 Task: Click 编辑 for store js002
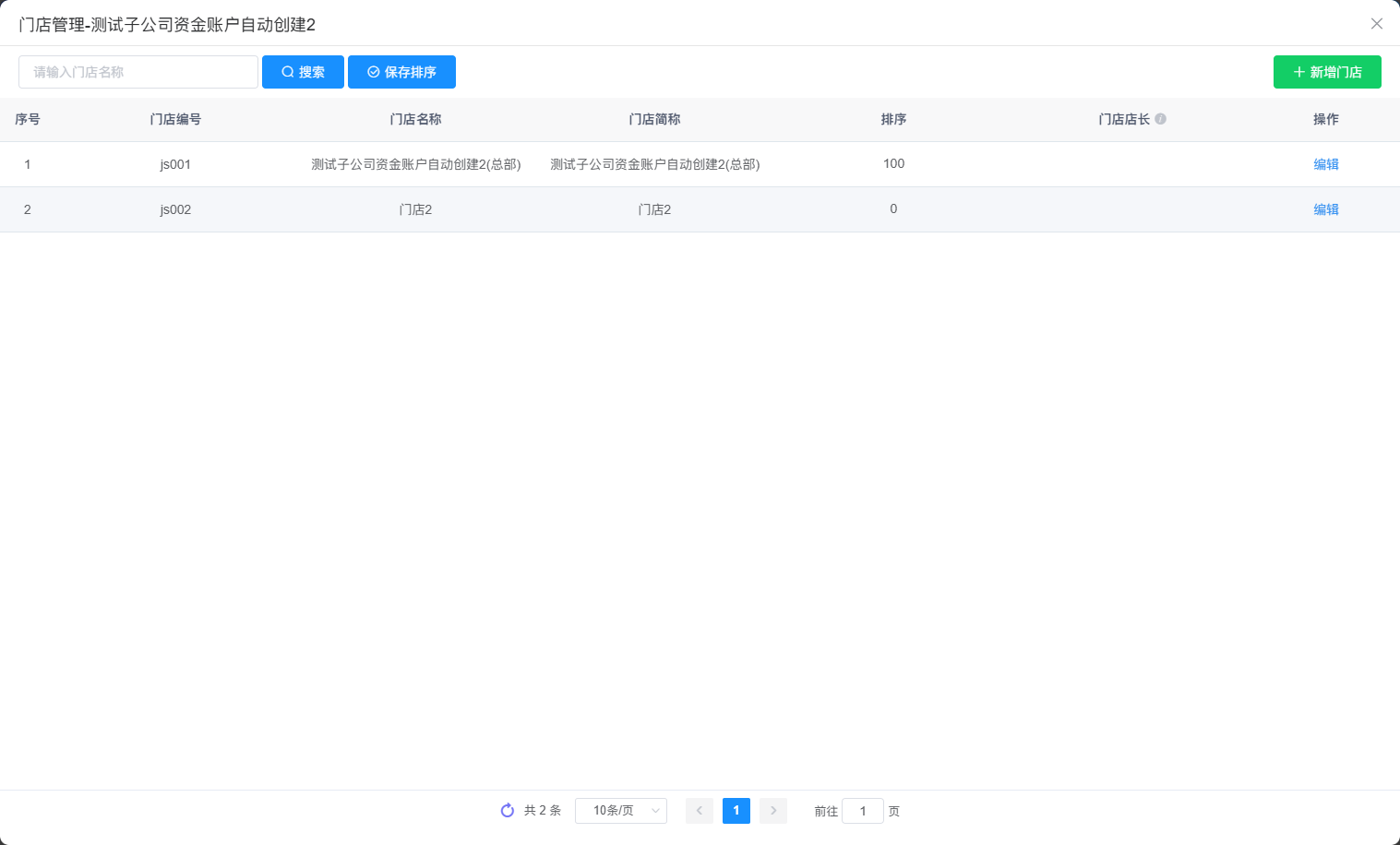[x=1326, y=209]
